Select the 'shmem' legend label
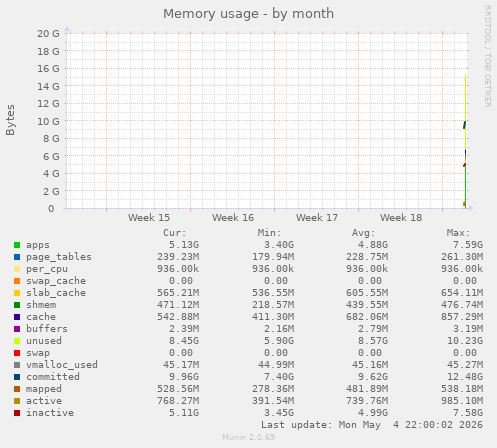The height and width of the screenshot is (448, 497). click(x=41, y=305)
